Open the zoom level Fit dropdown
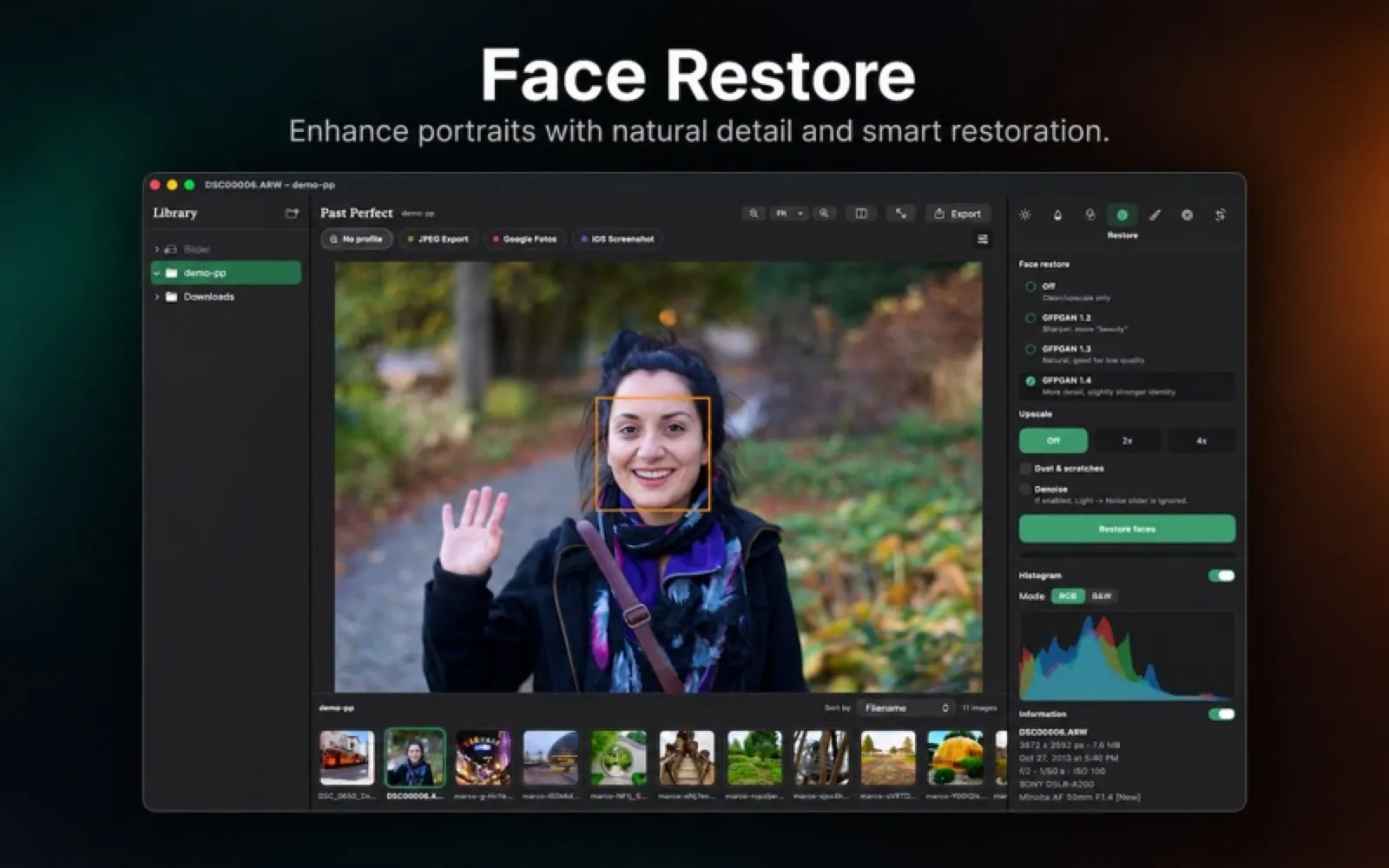 click(x=789, y=214)
